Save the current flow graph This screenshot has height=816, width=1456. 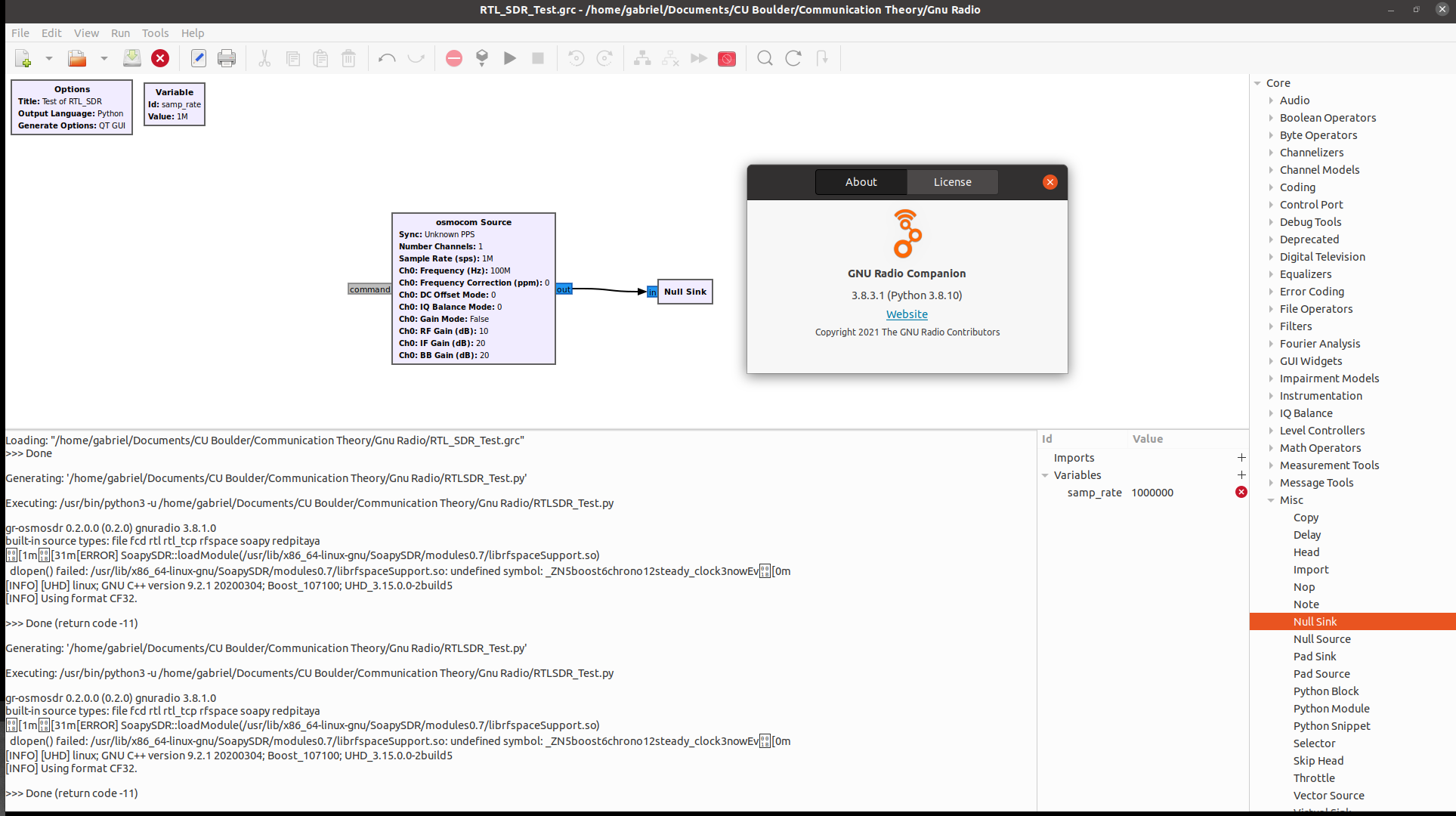pos(132,58)
